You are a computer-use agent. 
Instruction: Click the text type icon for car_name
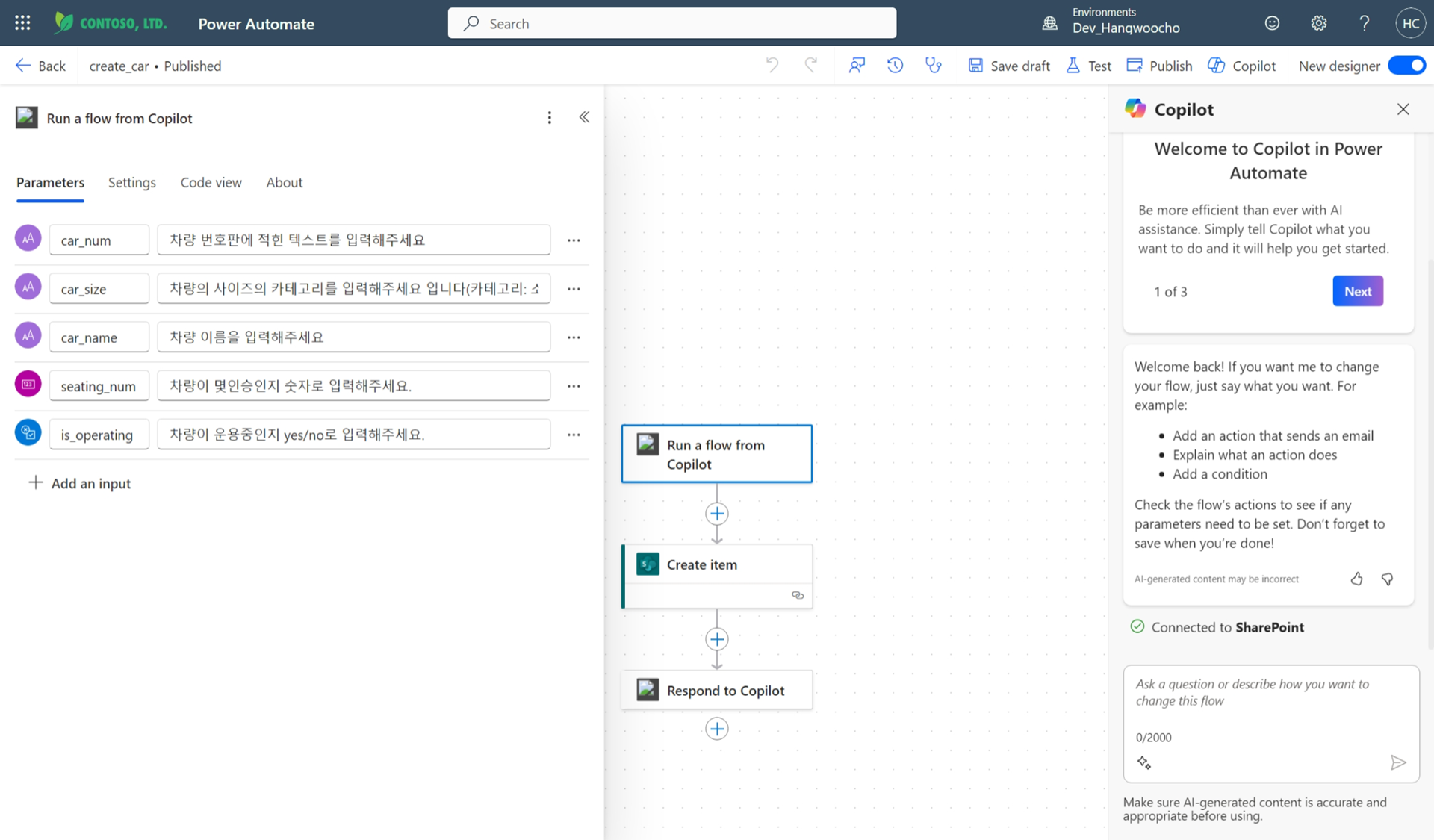click(28, 335)
